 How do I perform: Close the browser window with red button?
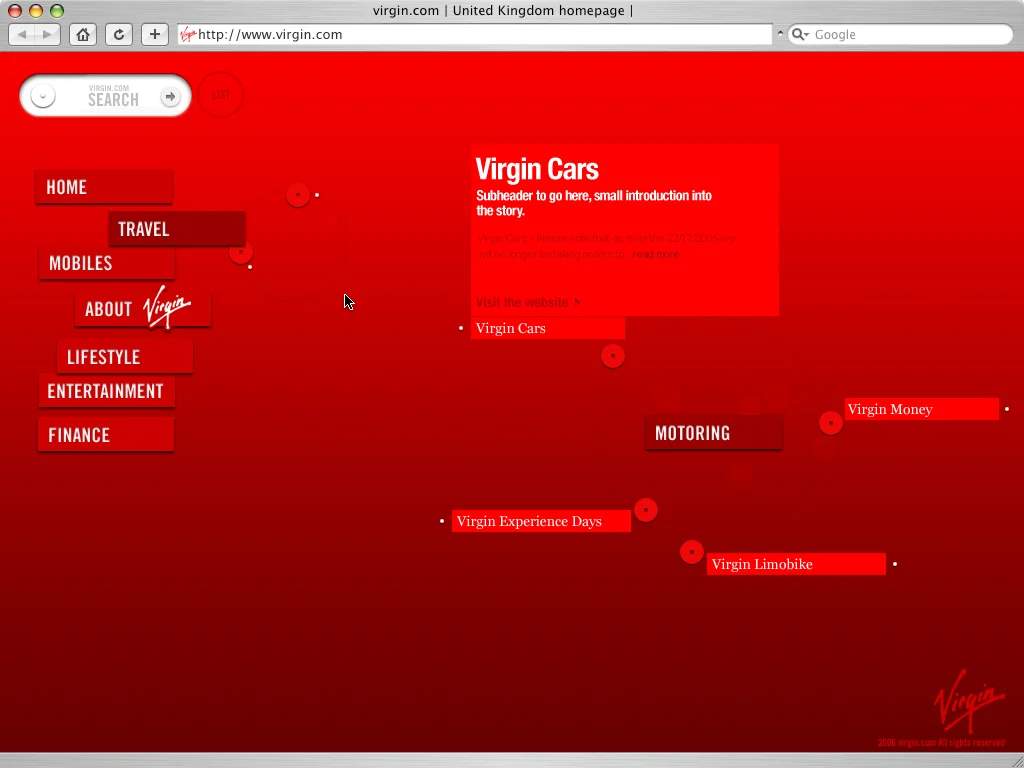pos(15,10)
